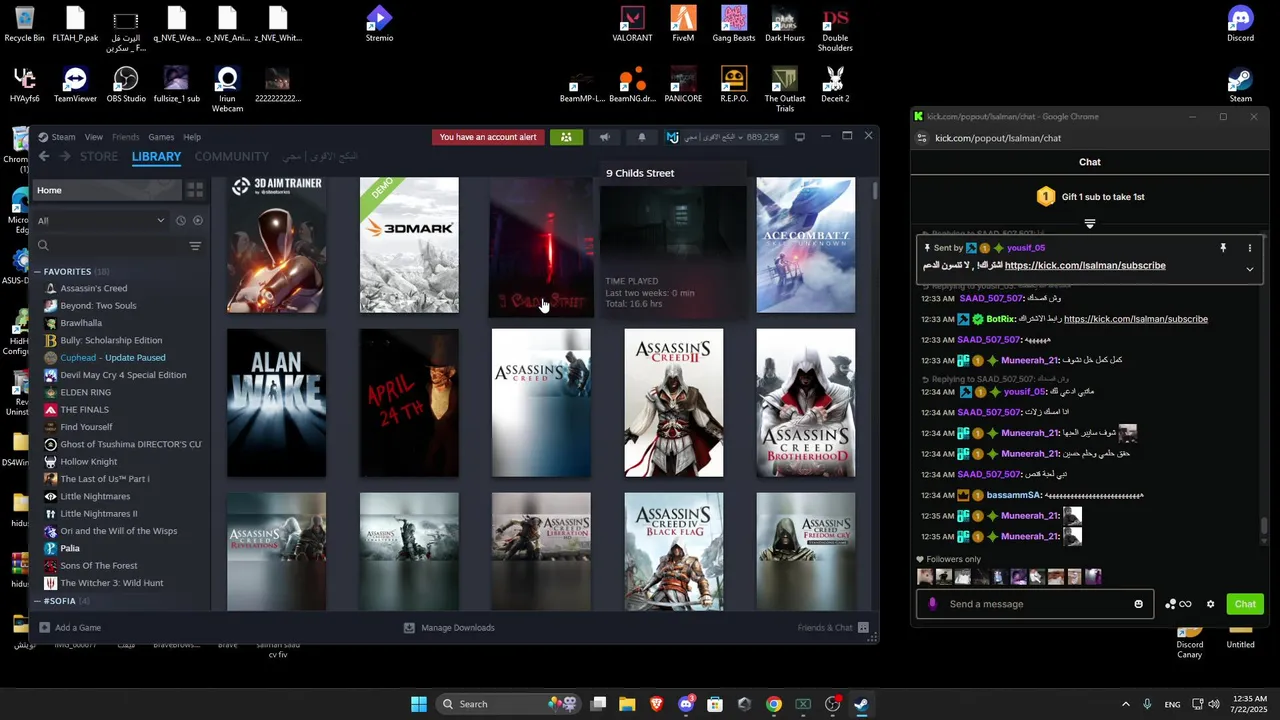Sort Steam library by recent activity clock icon
Viewport: 1280px width, 720px height.
point(181,220)
